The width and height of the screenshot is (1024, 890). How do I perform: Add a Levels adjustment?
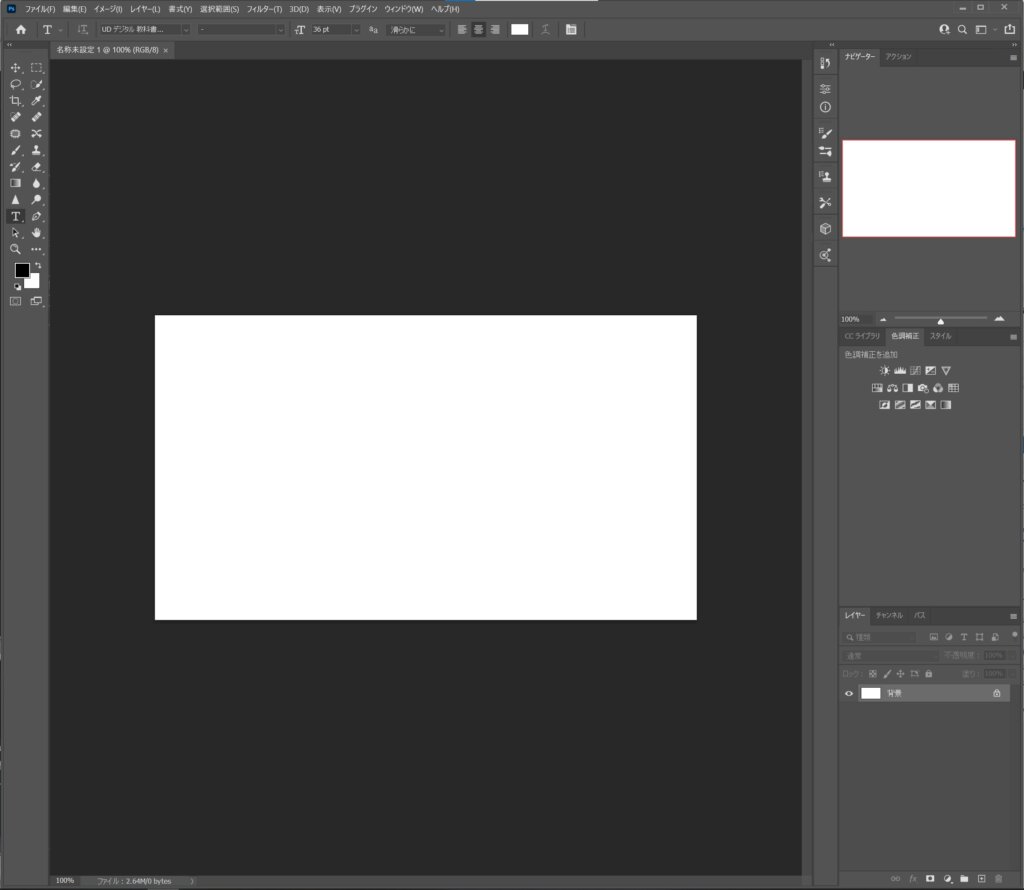900,370
